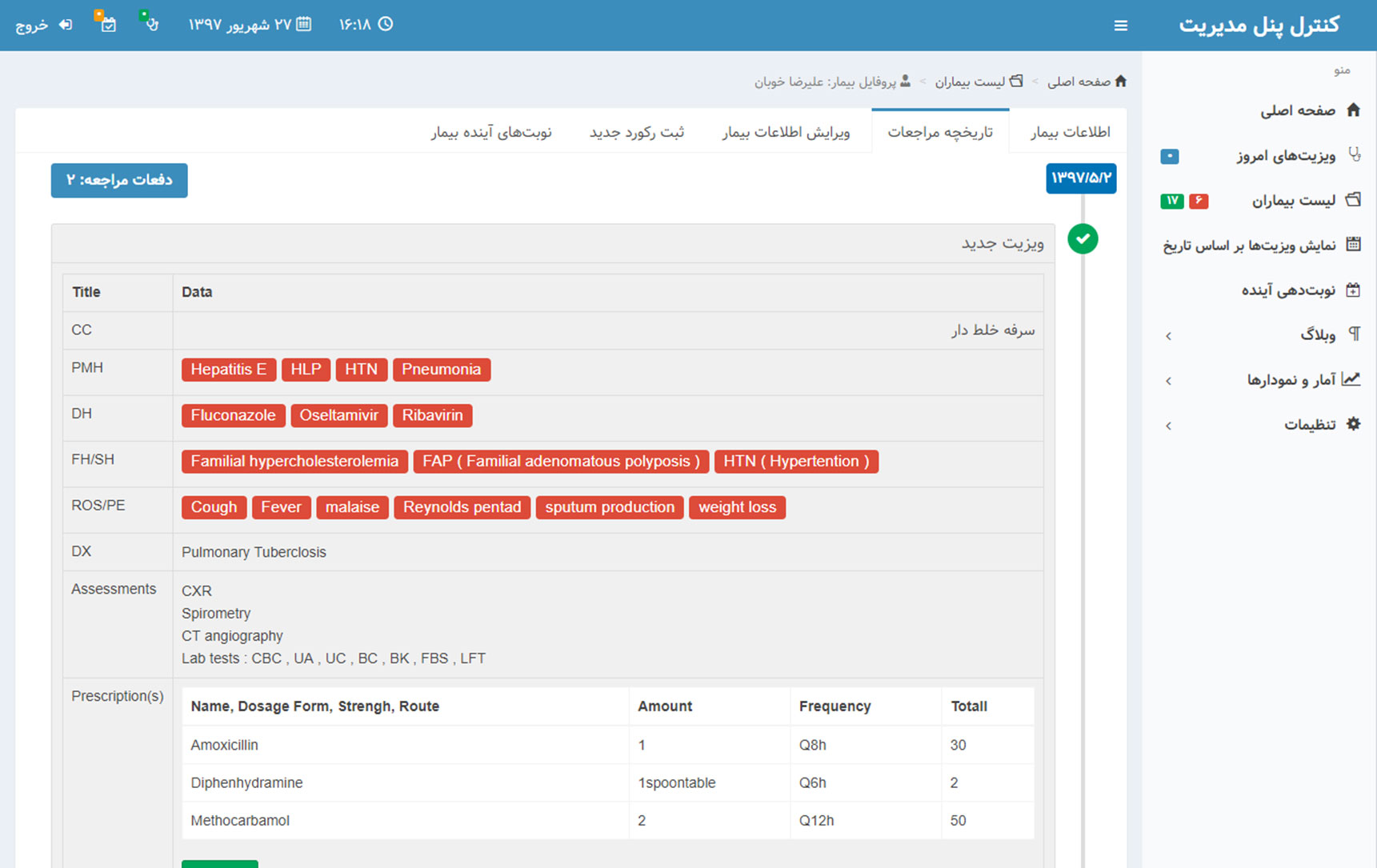The width and height of the screenshot is (1377, 868).
Task: Open نوبت‌دهی آینده in the sidebar
Action: click(x=1287, y=290)
